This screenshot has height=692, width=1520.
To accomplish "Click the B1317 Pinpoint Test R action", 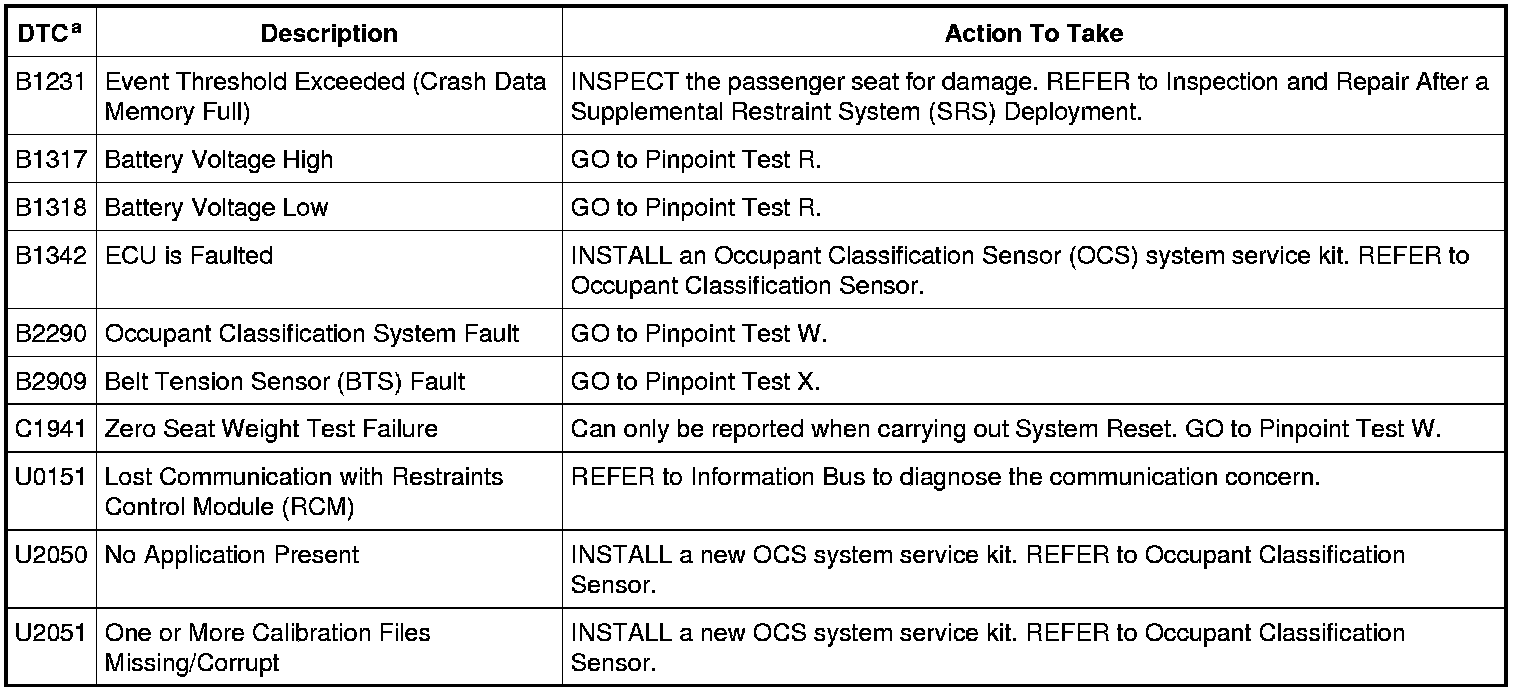I will pos(695,160).
